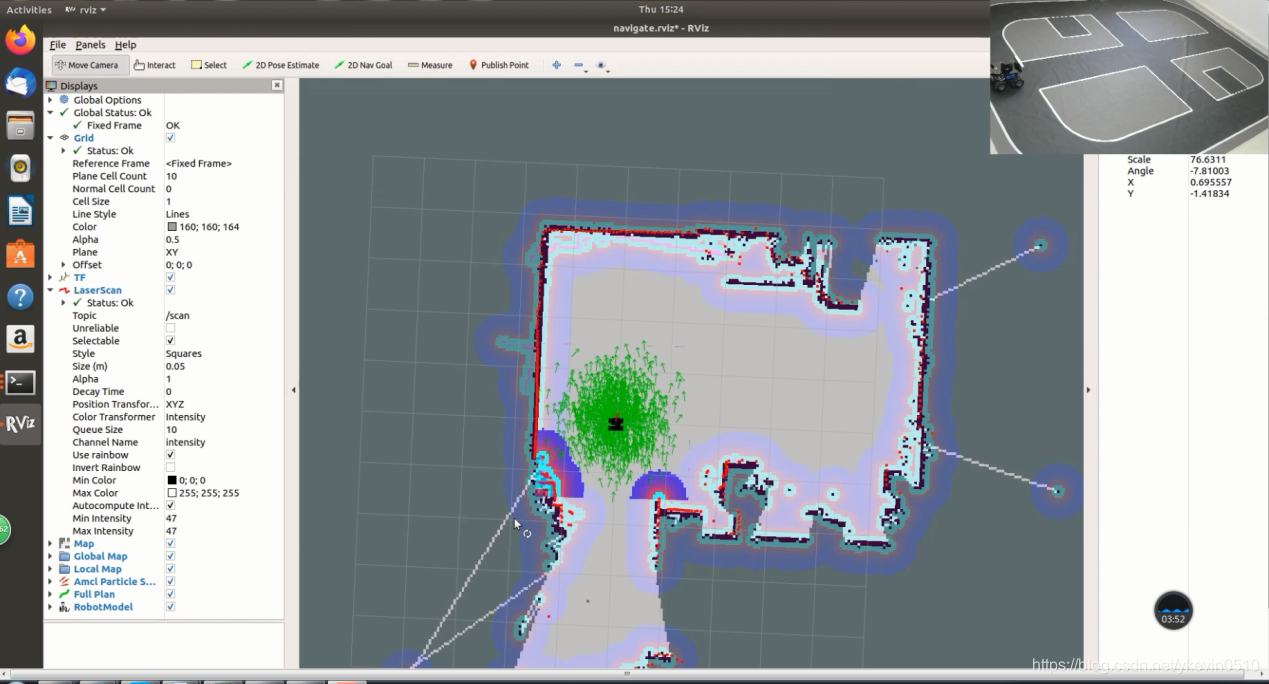Toggle the LaserScan display checkbox
1269x684 pixels.
(170, 290)
